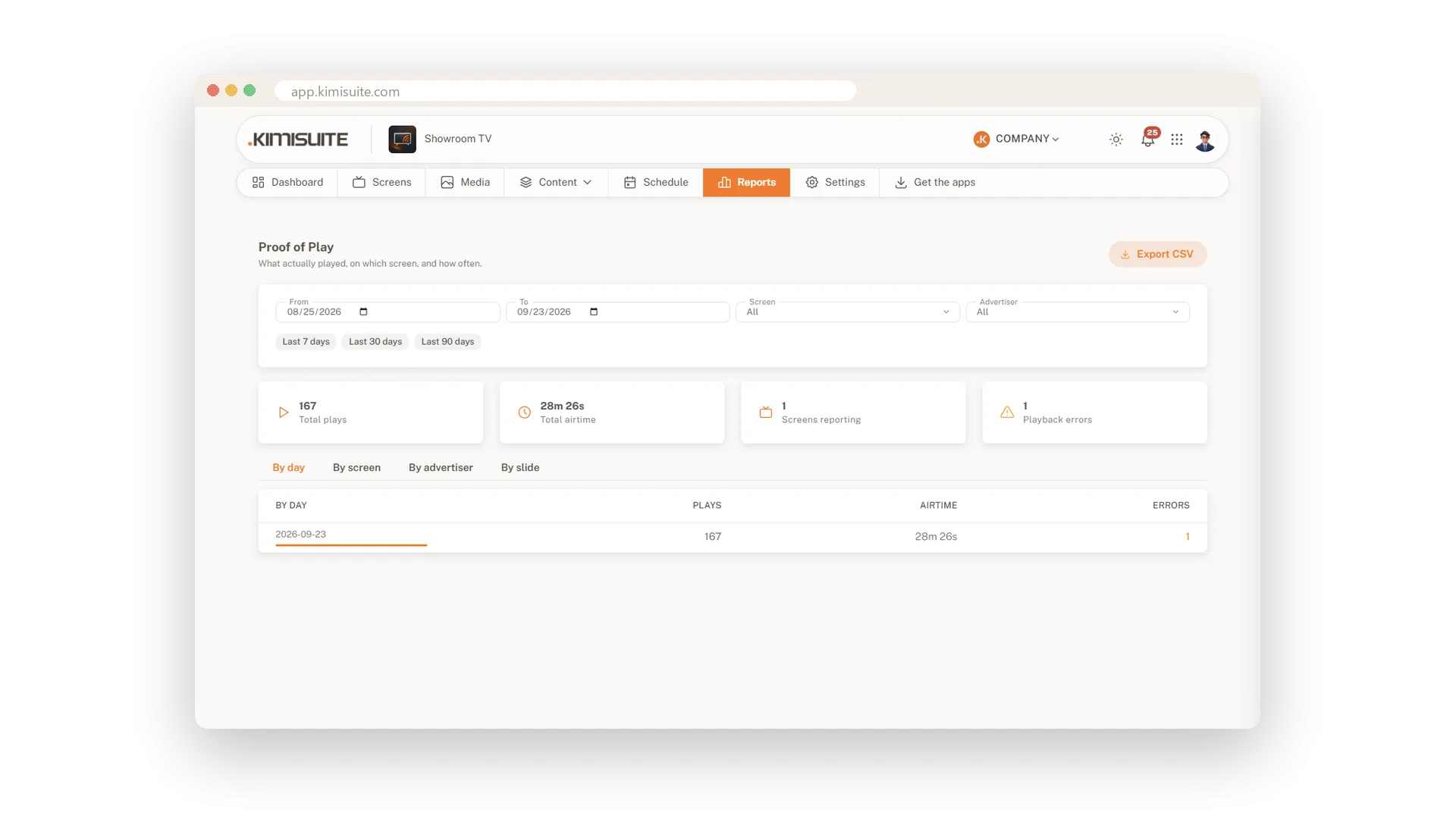Click the orange progress bar under 2026-09-23

point(351,545)
